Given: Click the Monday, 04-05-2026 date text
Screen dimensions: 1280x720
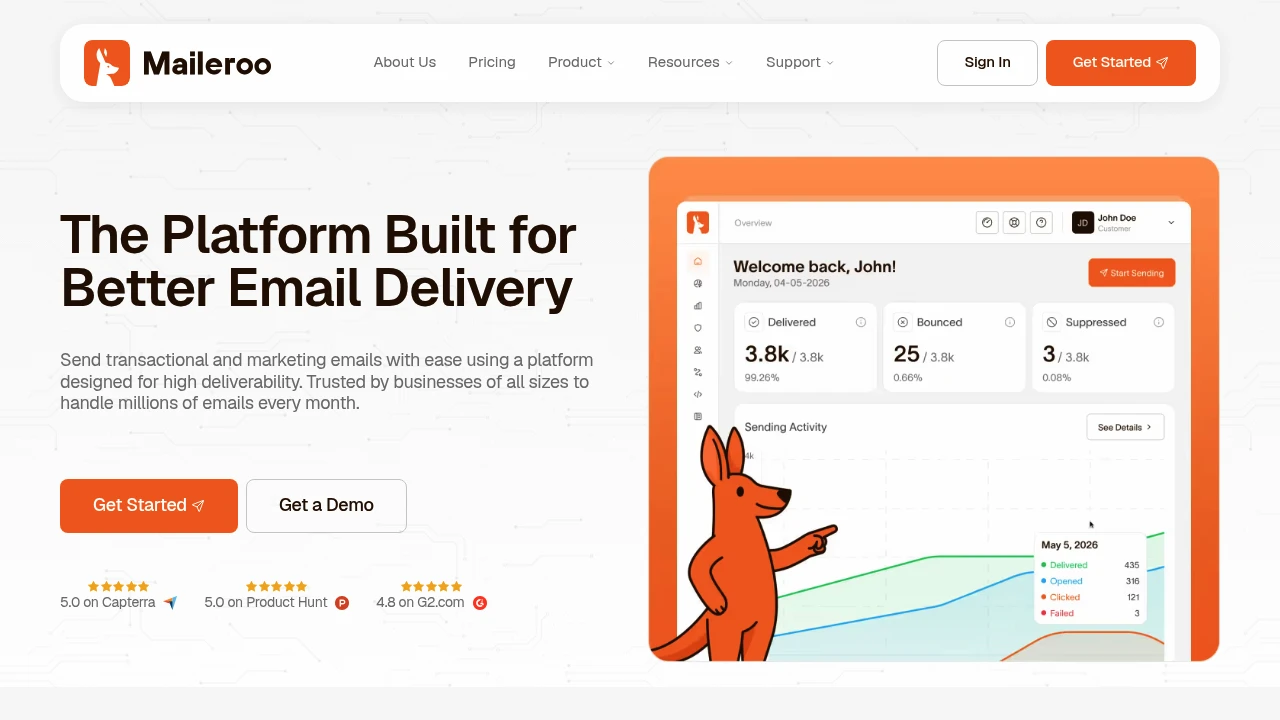Looking at the screenshot, I should [781, 283].
